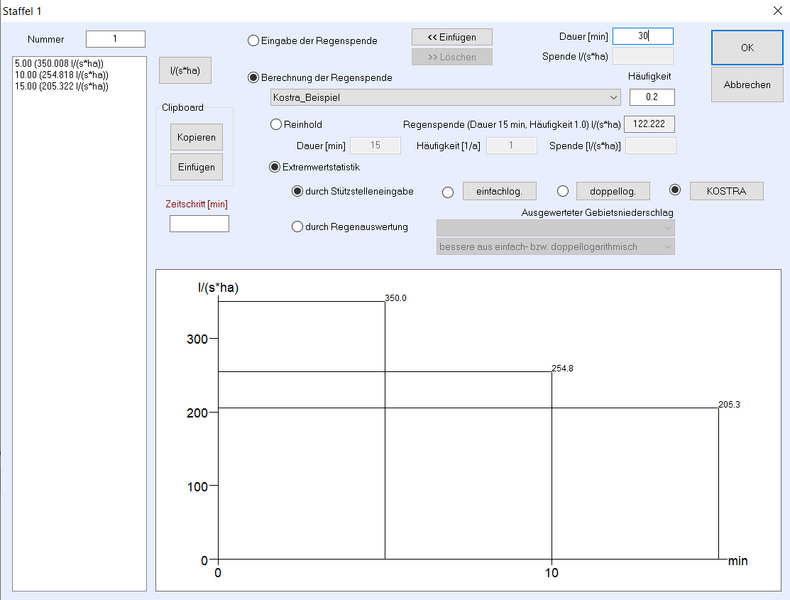Select 'Eingabe der Regenspende' radio button
Viewport: 790px width, 600px height.
(253, 41)
